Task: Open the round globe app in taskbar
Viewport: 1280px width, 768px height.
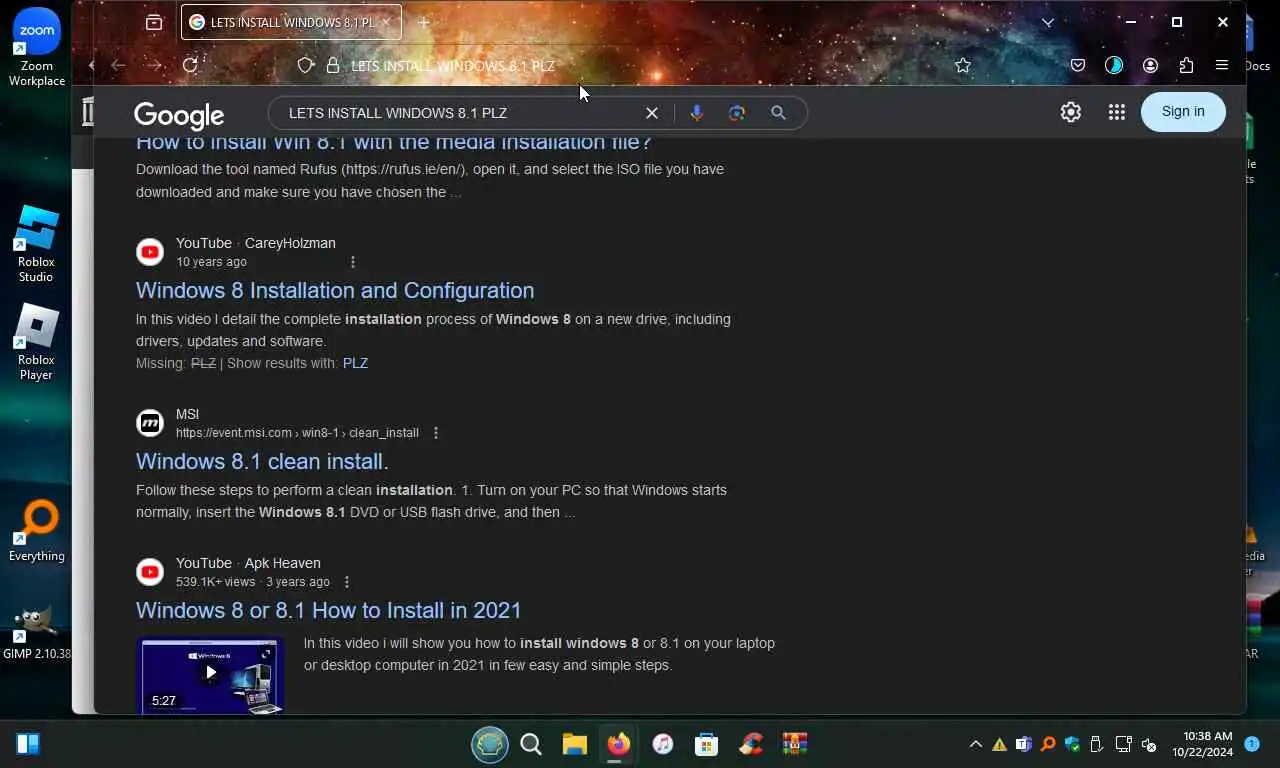Action: click(x=490, y=744)
